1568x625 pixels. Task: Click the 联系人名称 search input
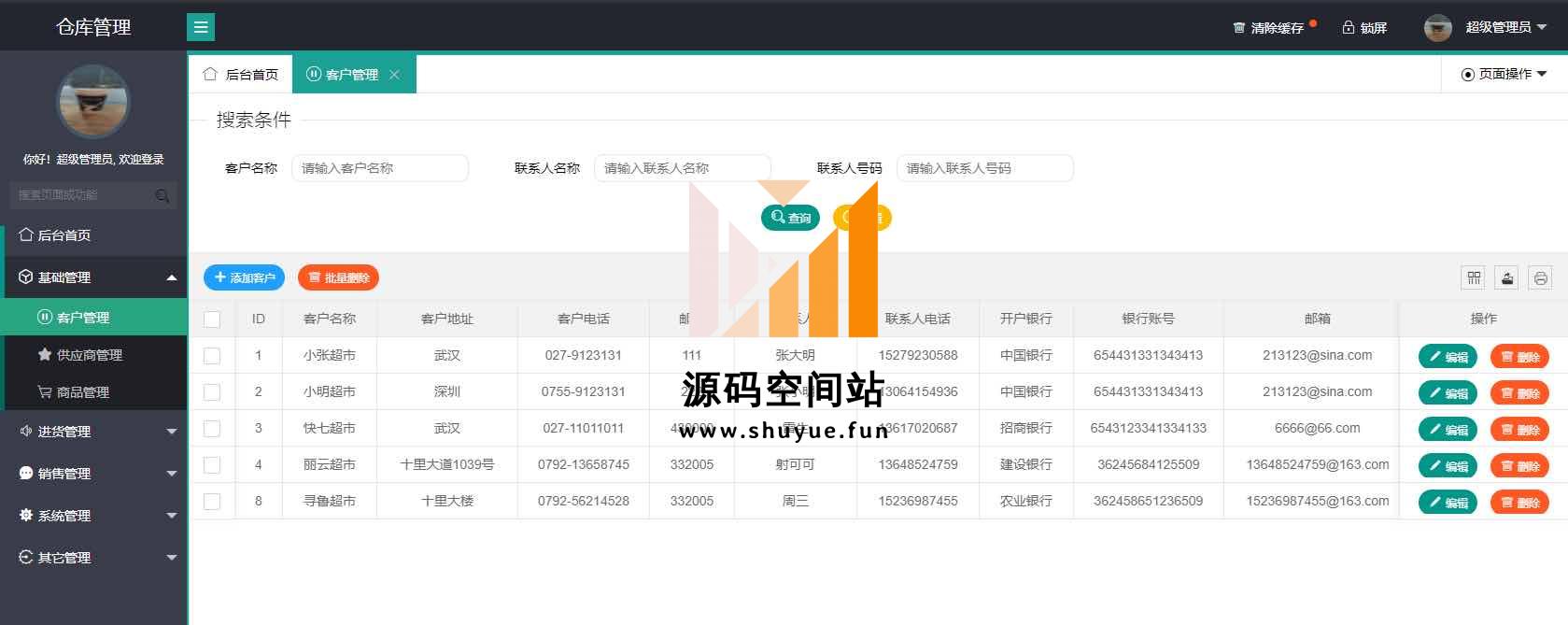point(683,168)
